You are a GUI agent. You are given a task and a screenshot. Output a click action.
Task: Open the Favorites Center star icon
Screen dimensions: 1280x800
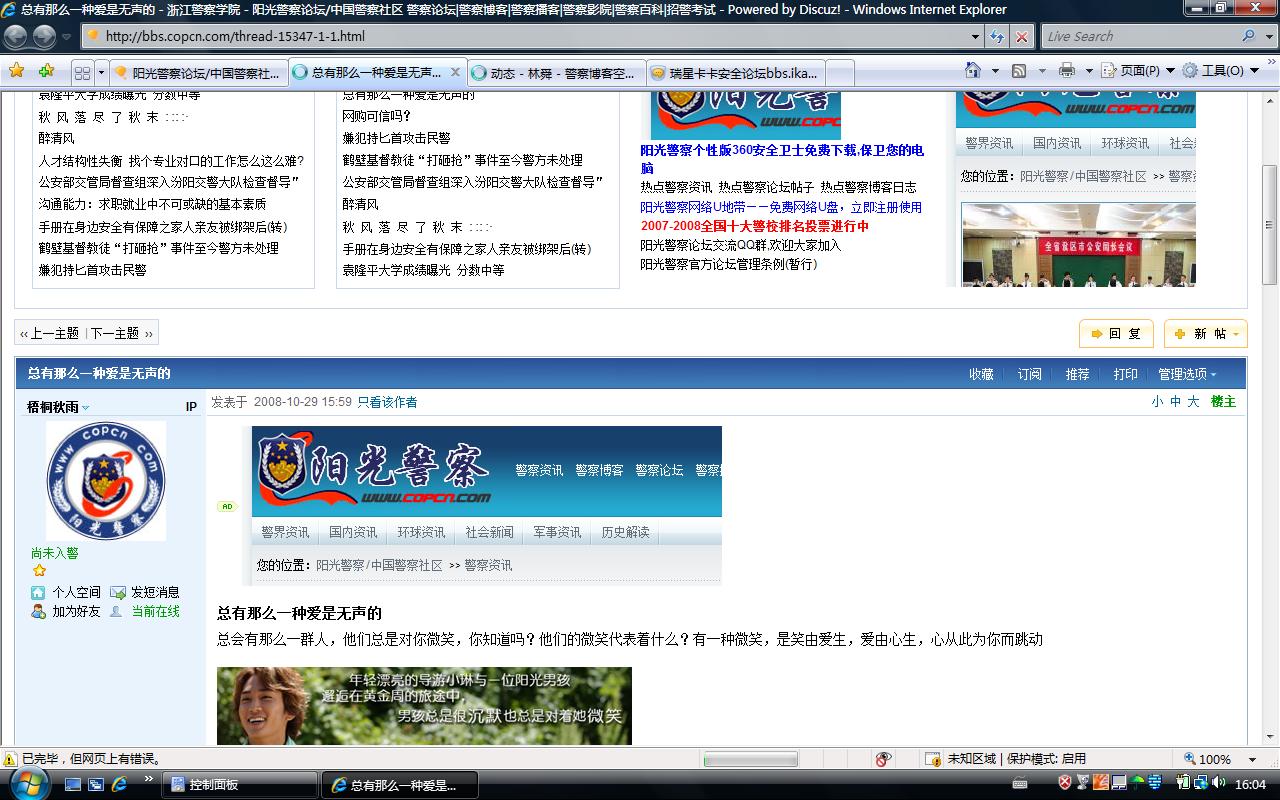[x=16, y=71]
